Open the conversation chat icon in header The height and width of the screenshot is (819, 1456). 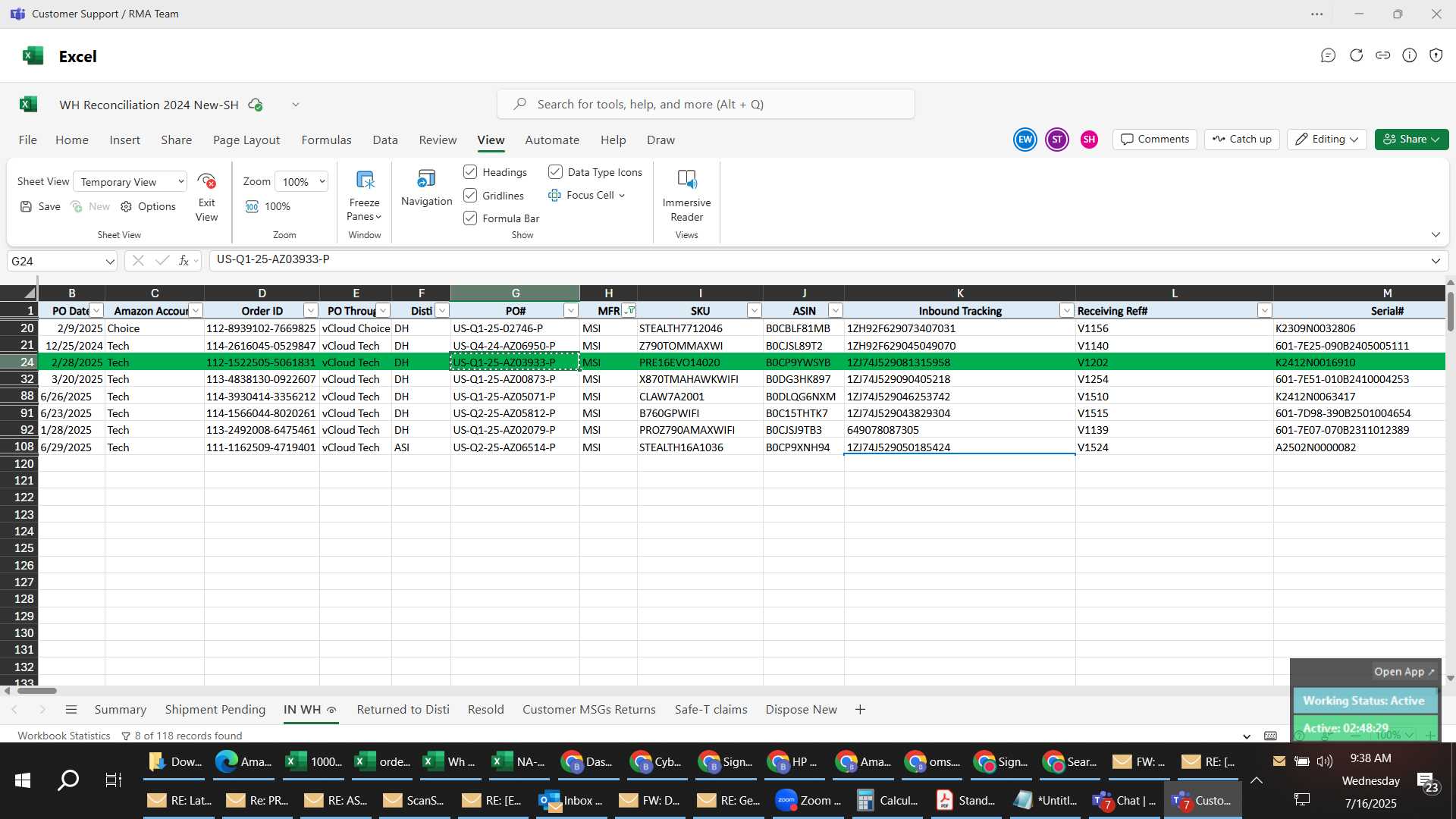pyautogui.click(x=1328, y=55)
